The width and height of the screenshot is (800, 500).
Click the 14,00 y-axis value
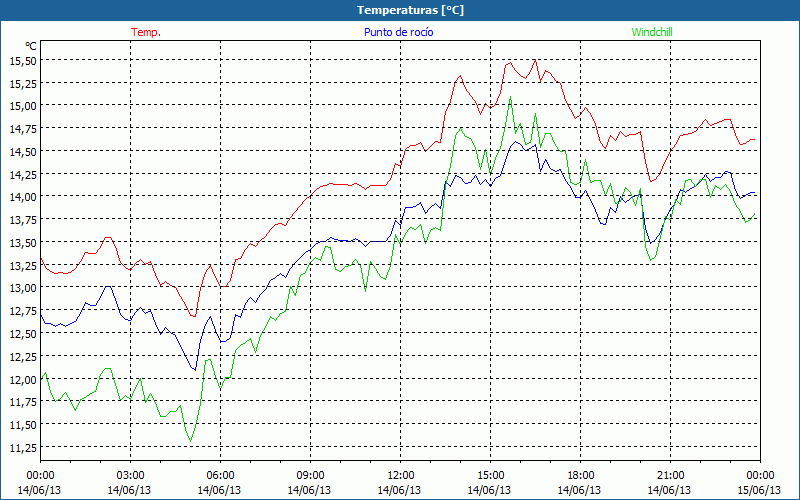click(23, 196)
